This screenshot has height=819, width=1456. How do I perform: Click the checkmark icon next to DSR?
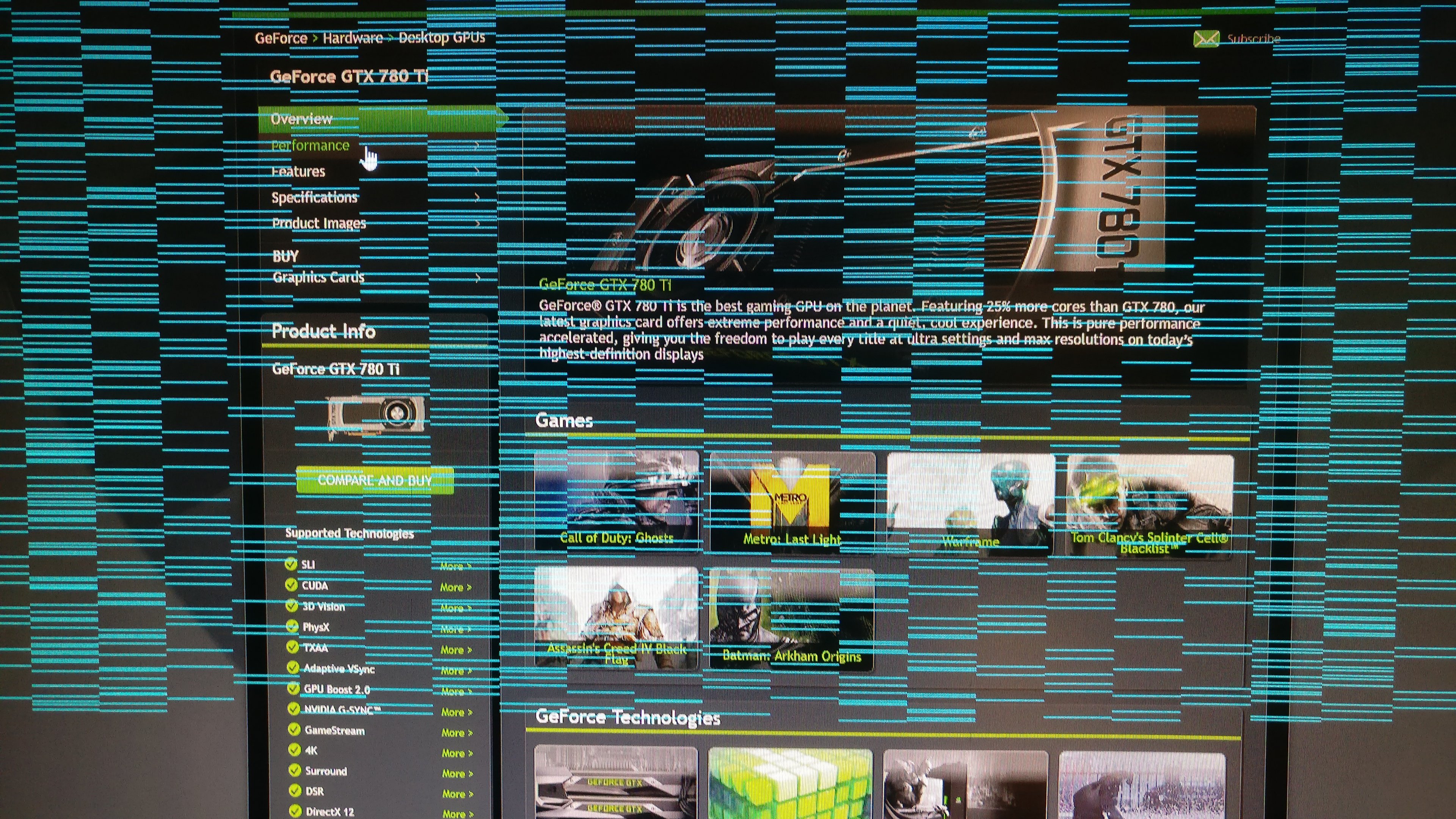295,790
